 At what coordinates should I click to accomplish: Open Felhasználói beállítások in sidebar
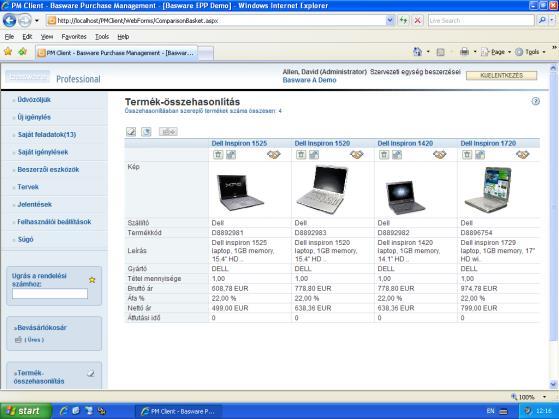(x=54, y=222)
